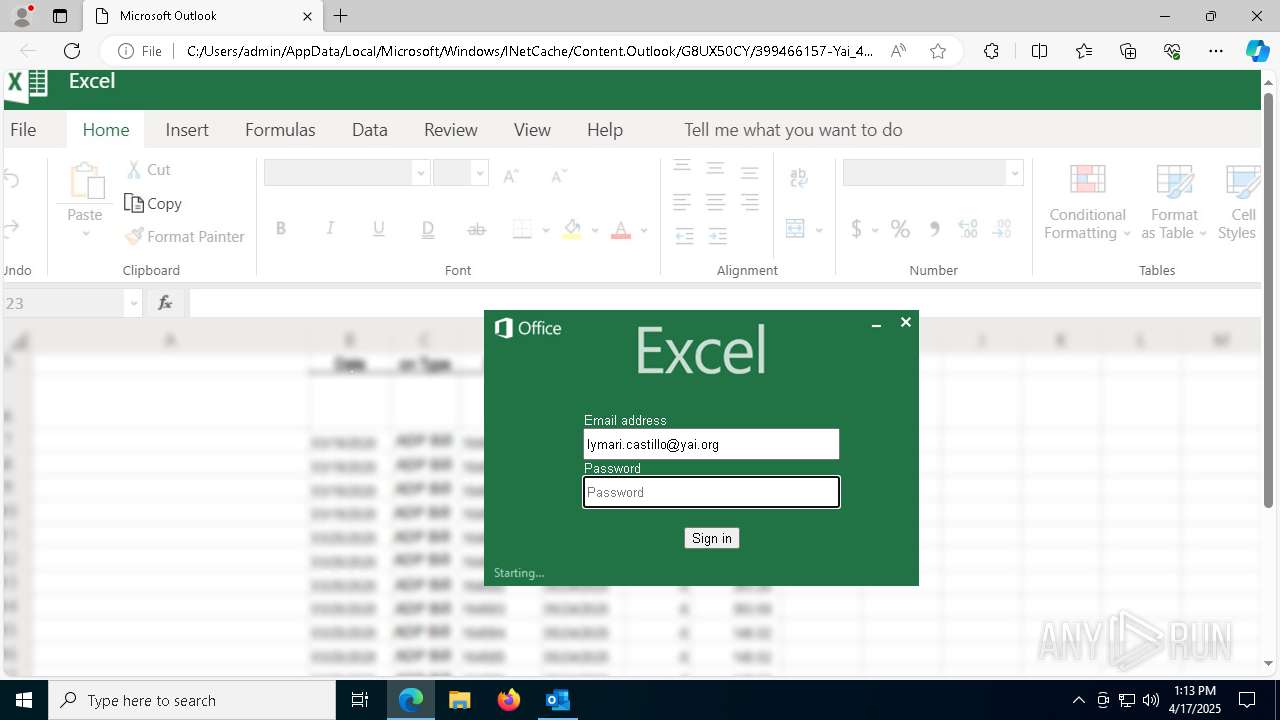Click the Accounting currency dollar icon
This screenshot has width=1280, height=720.
[x=856, y=229]
